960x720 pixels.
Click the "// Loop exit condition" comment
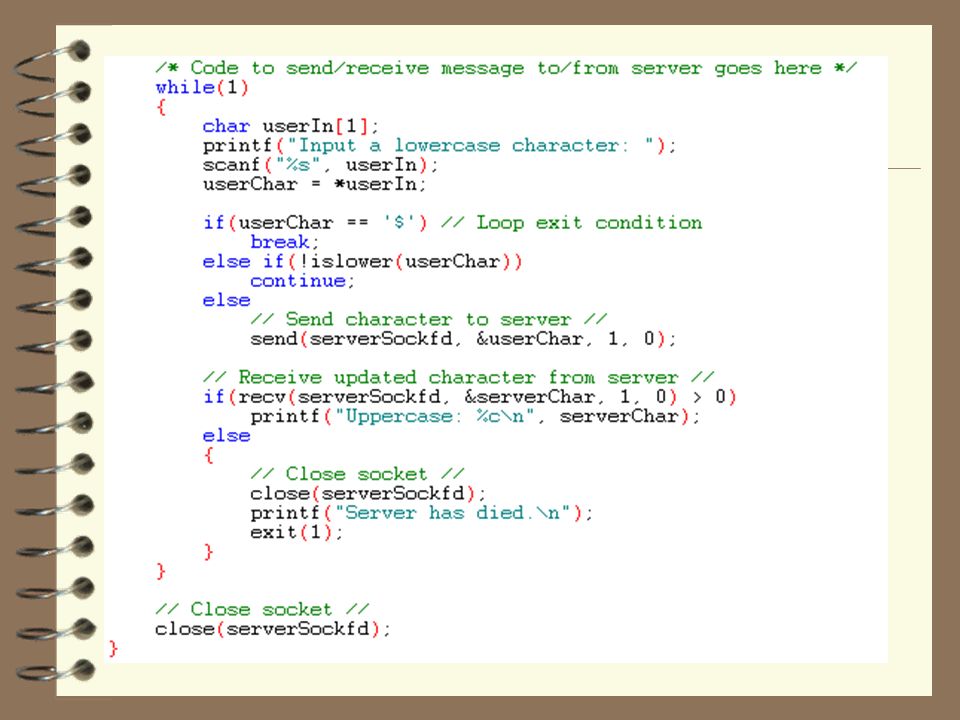(571, 222)
